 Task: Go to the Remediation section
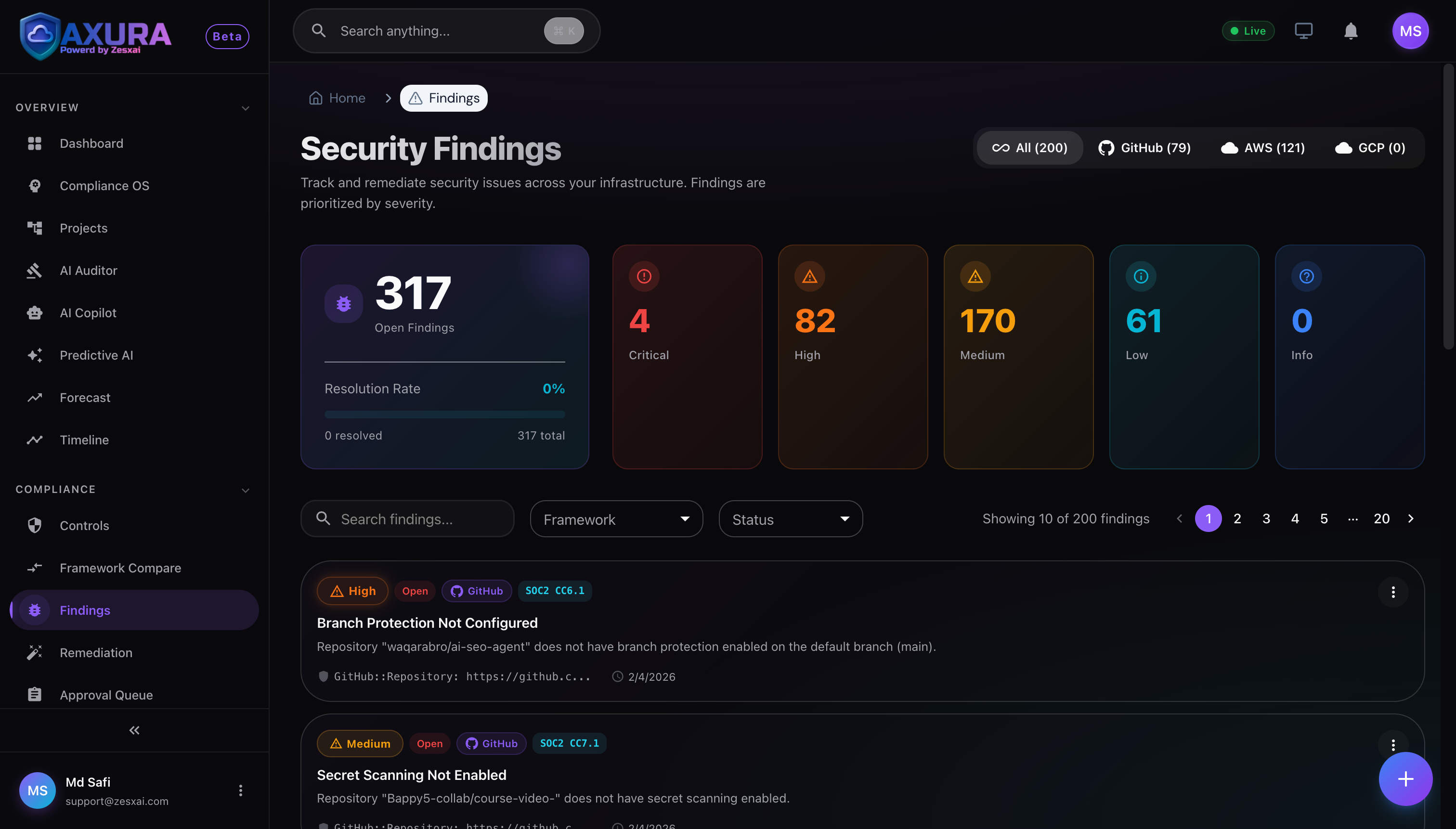click(x=96, y=652)
